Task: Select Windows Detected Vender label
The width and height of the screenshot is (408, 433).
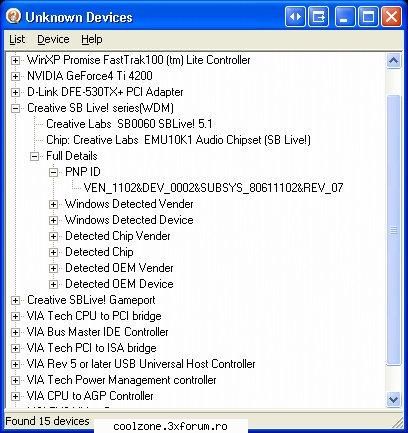Action: tap(129, 204)
